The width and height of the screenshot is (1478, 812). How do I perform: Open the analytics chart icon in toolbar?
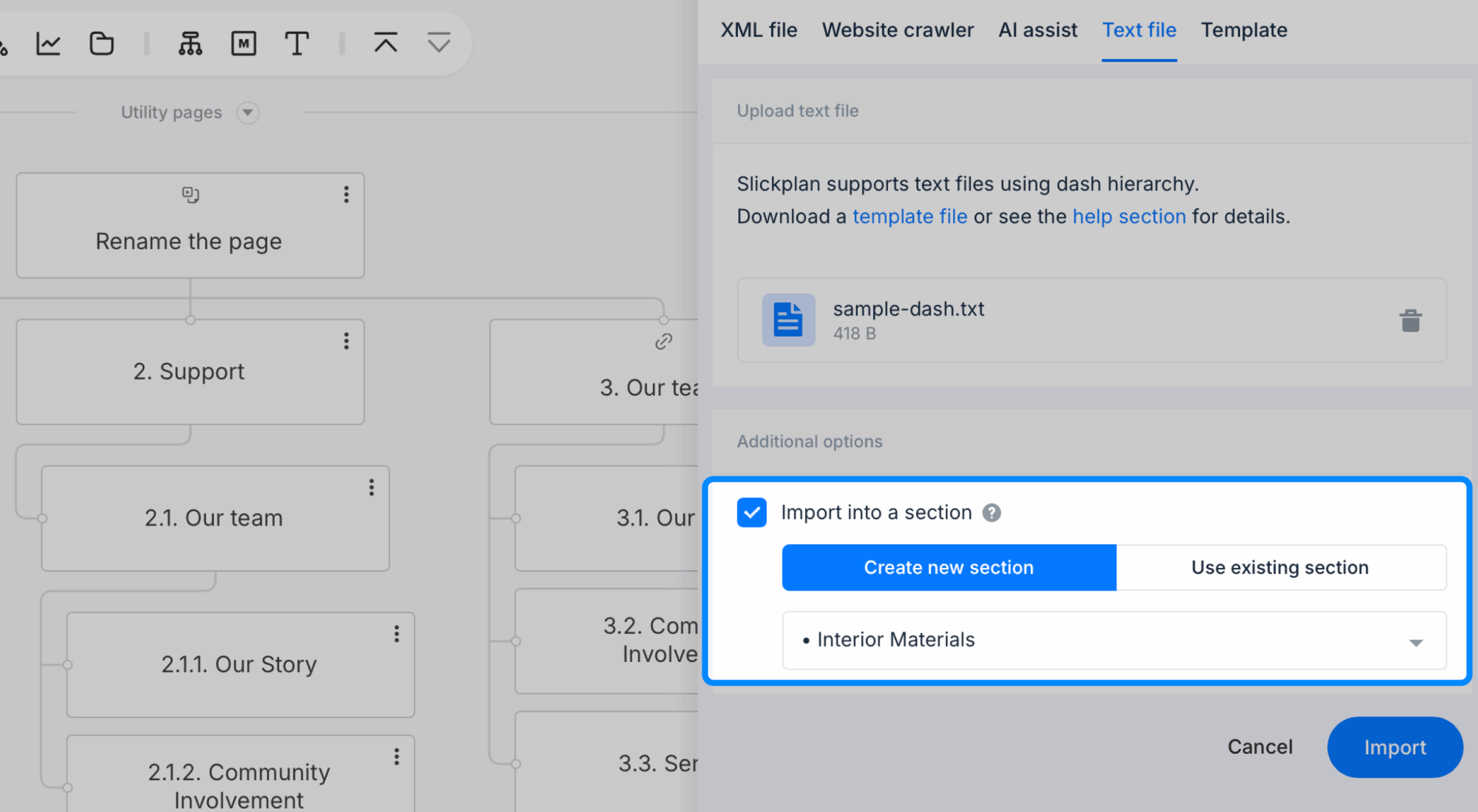click(x=48, y=43)
